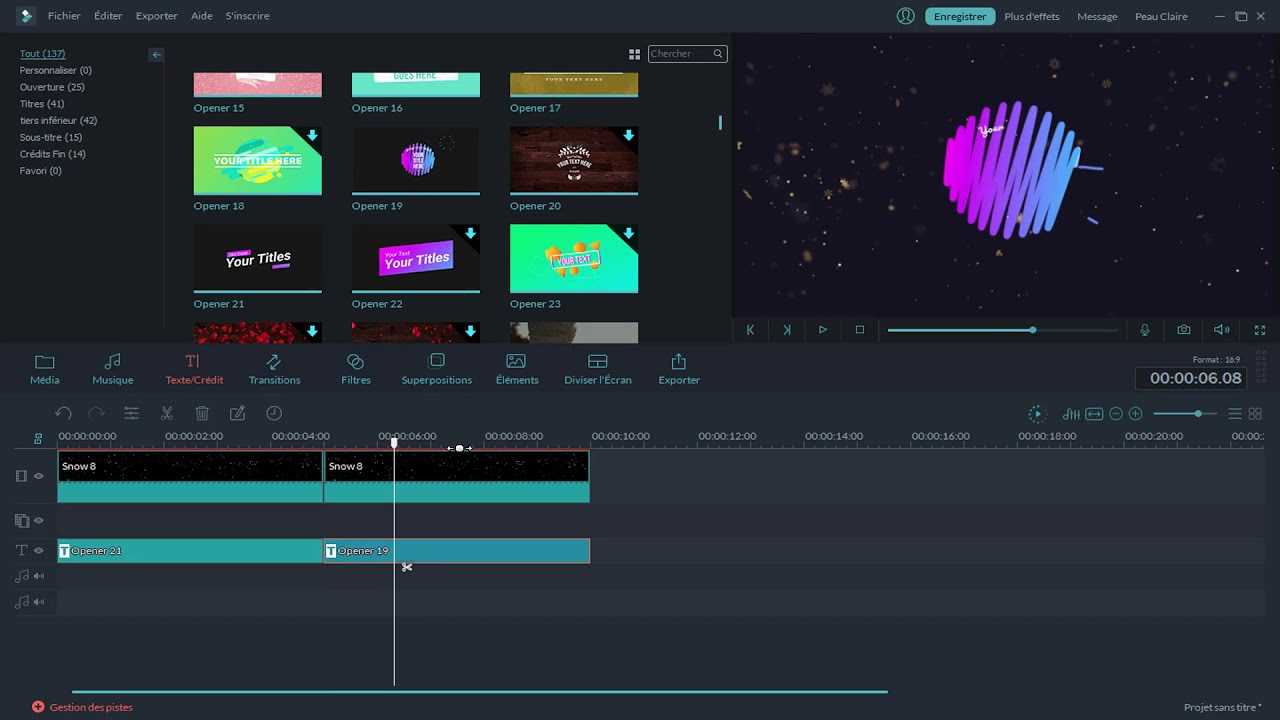Take a snapshot with the camera icon
Screen dimensions: 1280x720
[1184, 329]
